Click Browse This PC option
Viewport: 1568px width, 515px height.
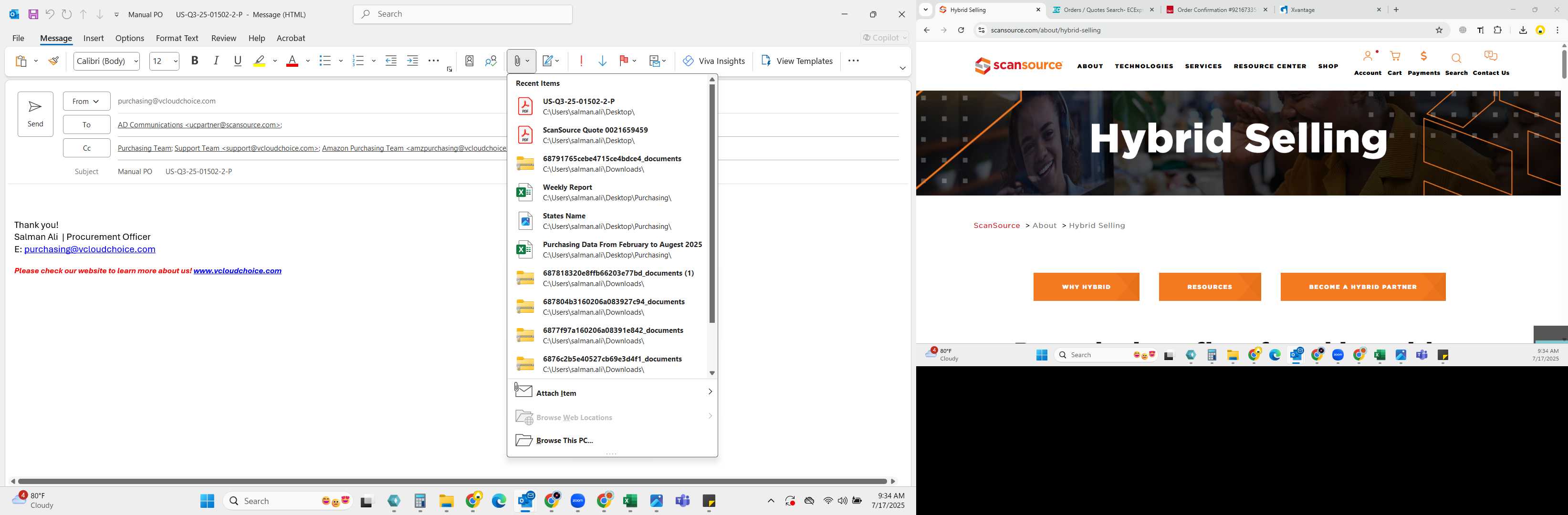tap(612, 440)
